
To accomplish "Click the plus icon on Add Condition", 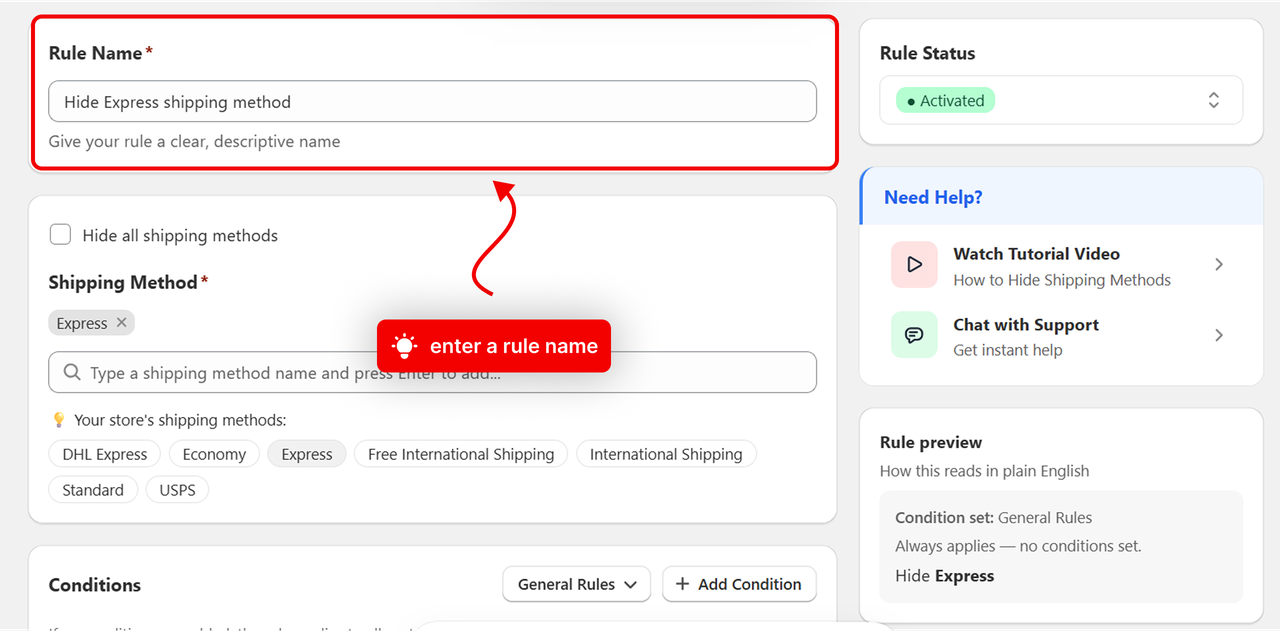I will pos(682,584).
